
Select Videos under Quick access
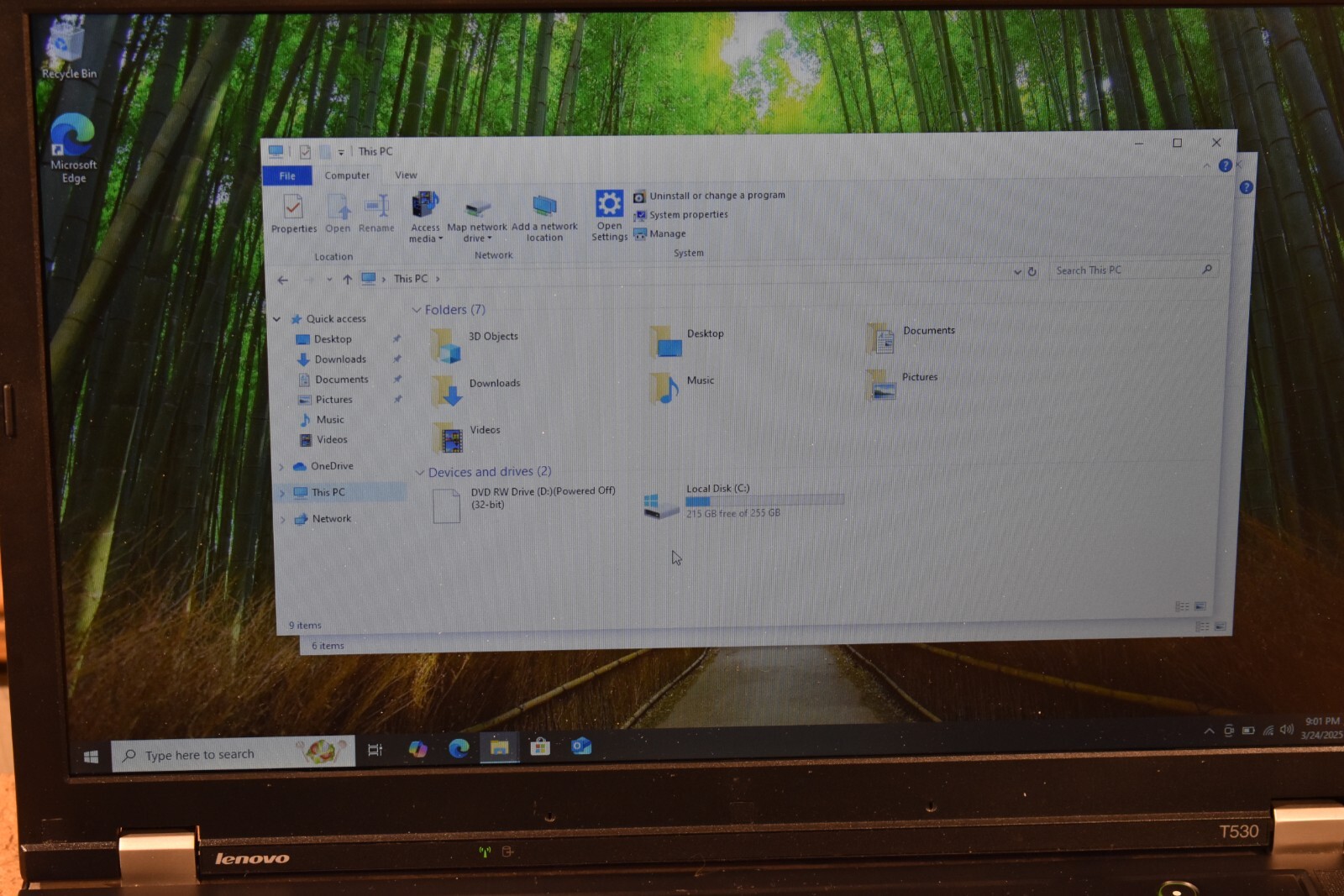(x=331, y=440)
